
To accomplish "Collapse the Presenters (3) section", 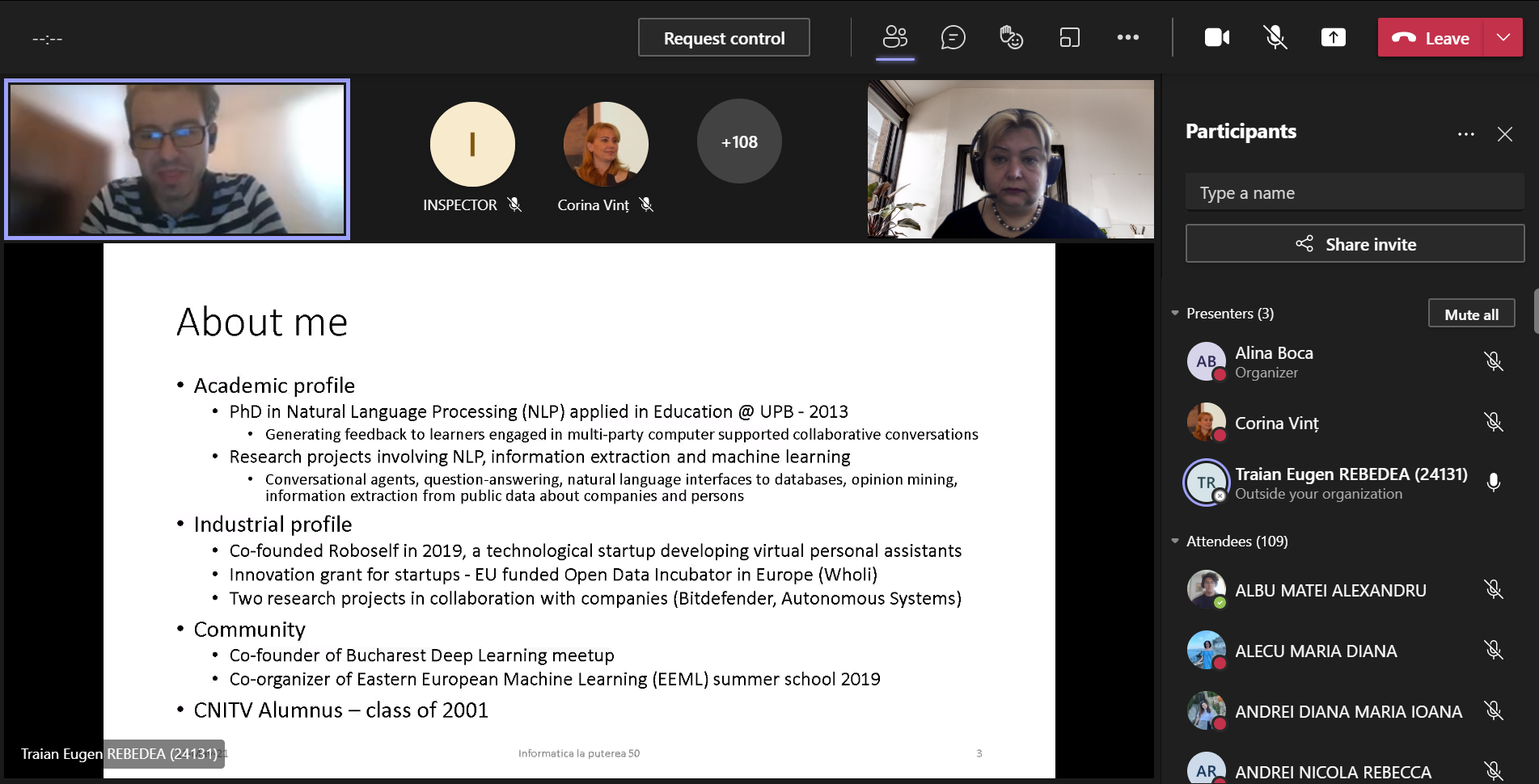I will click(x=1175, y=314).
